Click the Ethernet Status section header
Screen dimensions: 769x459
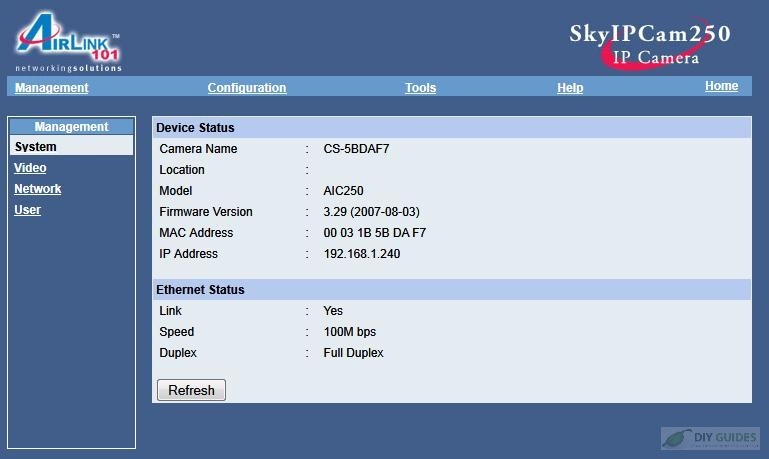(452, 290)
